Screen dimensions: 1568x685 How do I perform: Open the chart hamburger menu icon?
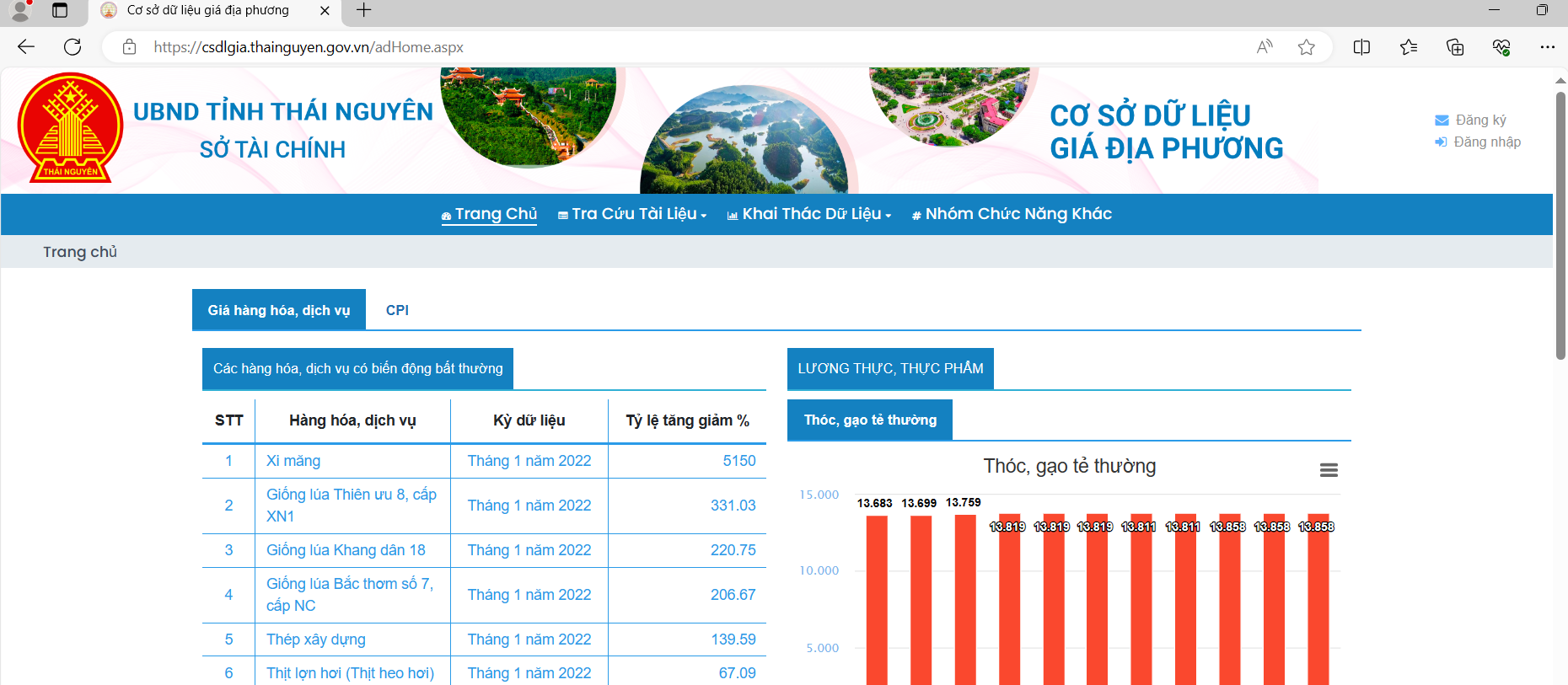pos(1329,470)
